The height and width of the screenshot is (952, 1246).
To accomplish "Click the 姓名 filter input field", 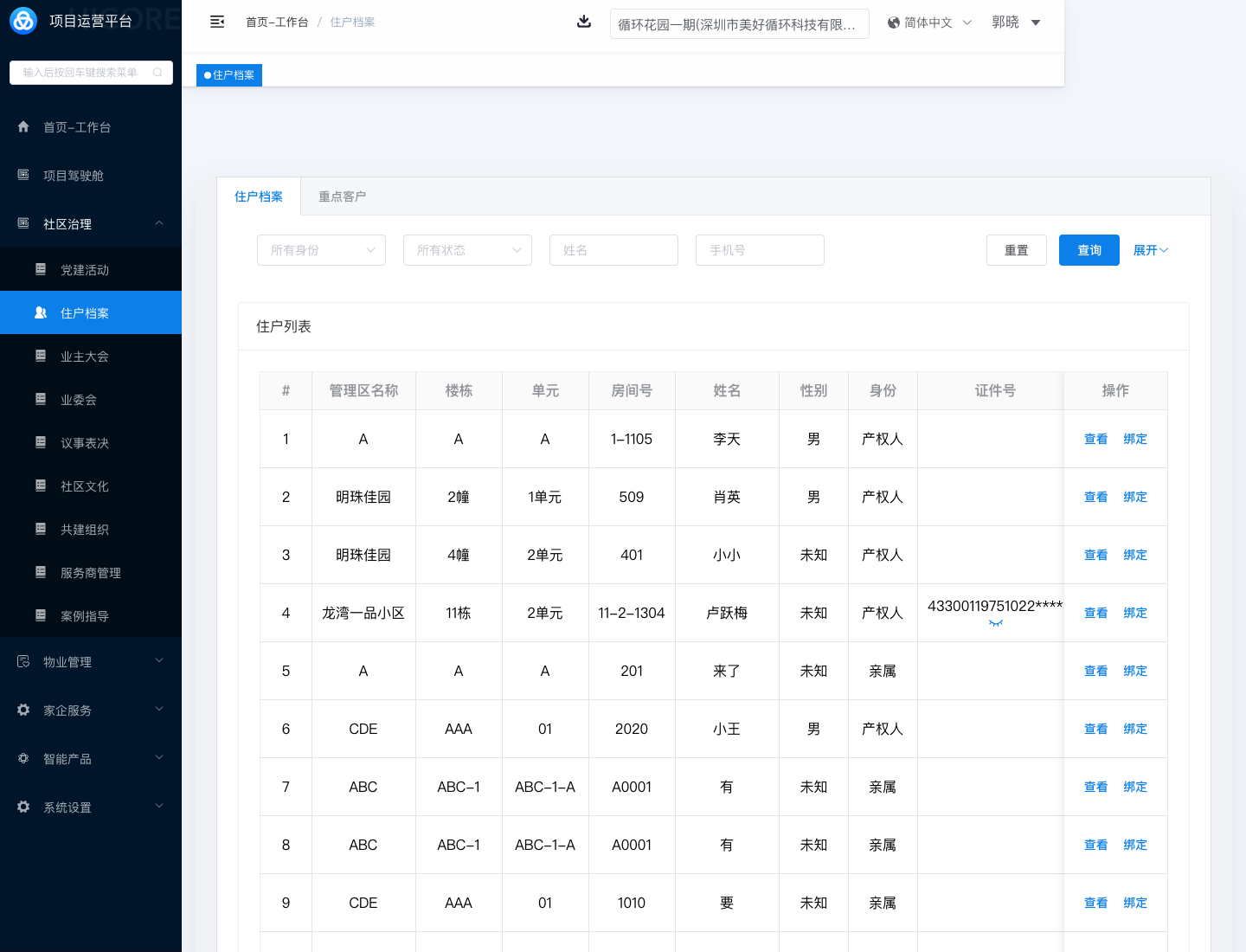I will coord(613,250).
